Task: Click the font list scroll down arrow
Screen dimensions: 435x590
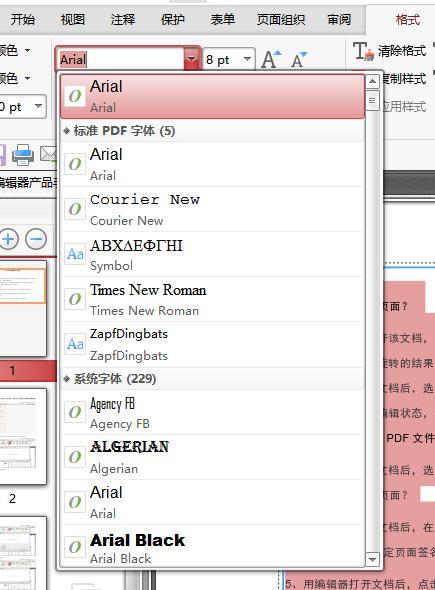Action: coord(372,559)
